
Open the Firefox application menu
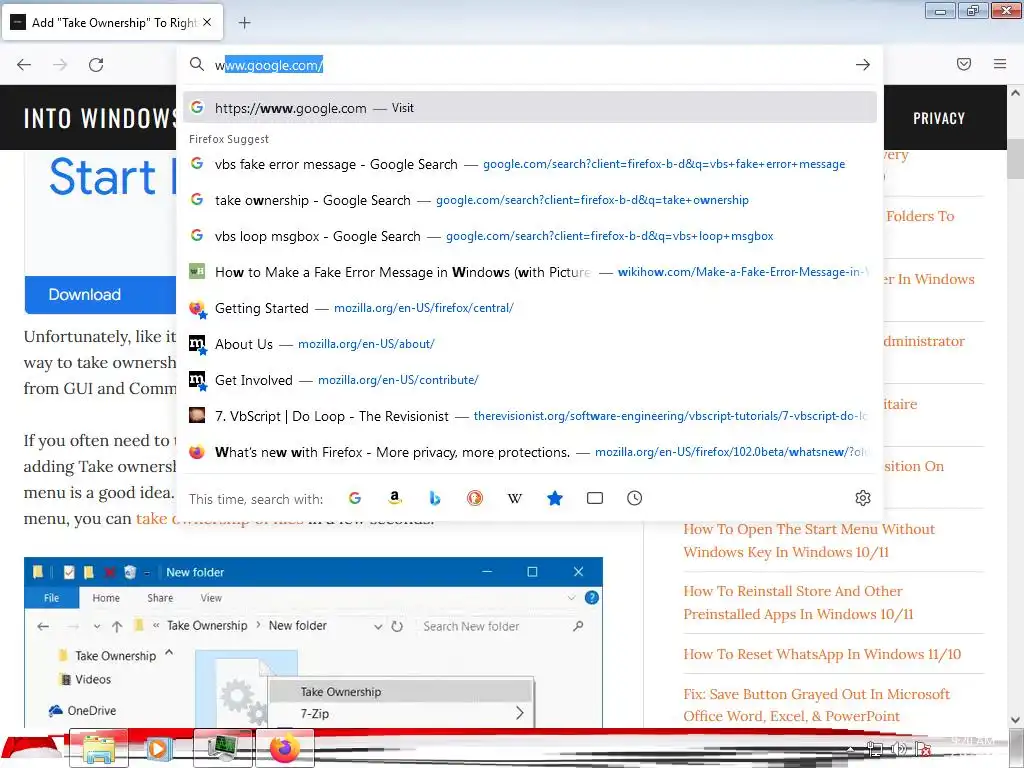[1000, 64]
